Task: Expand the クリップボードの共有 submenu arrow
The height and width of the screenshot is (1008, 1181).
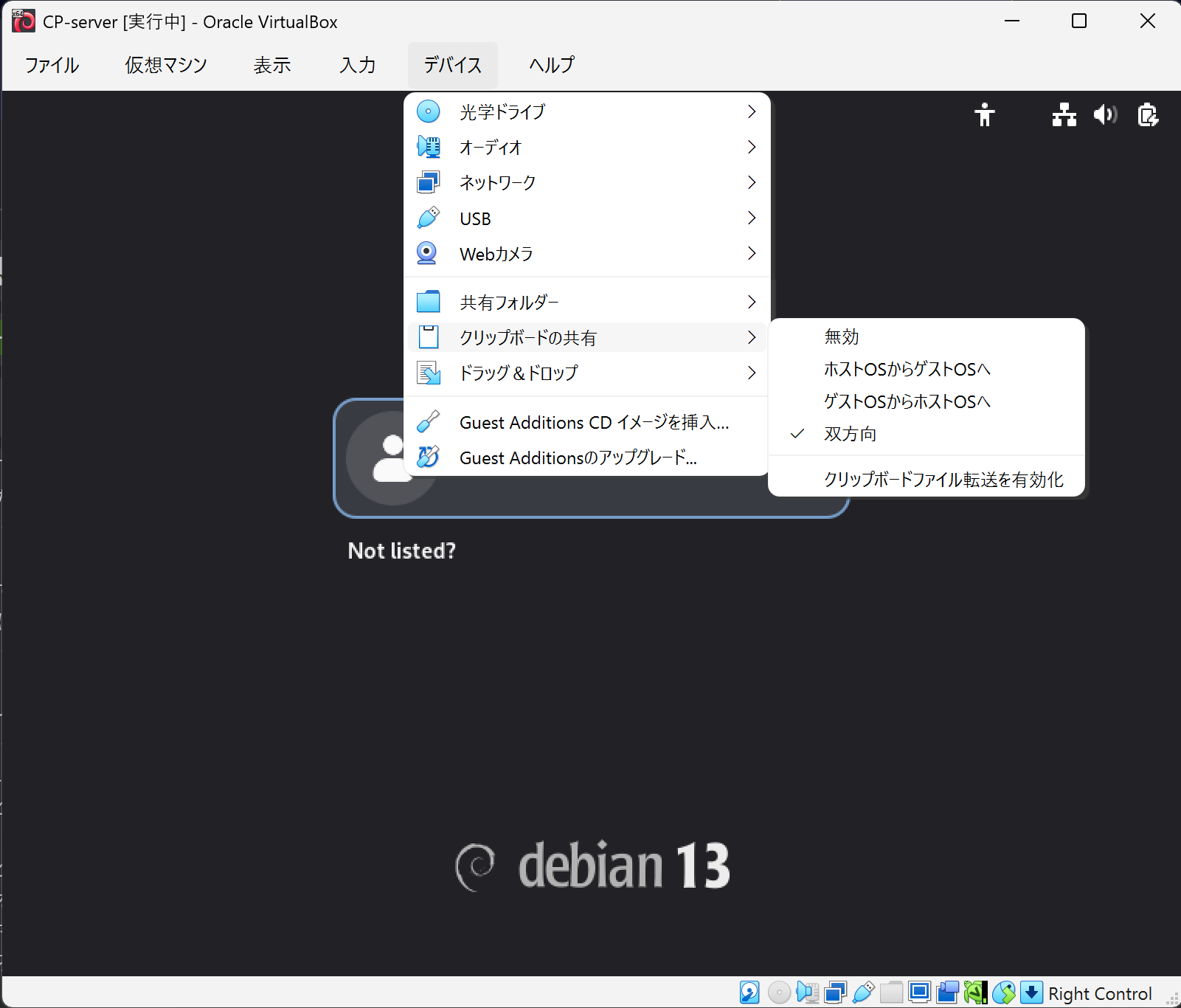Action: (752, 337)
